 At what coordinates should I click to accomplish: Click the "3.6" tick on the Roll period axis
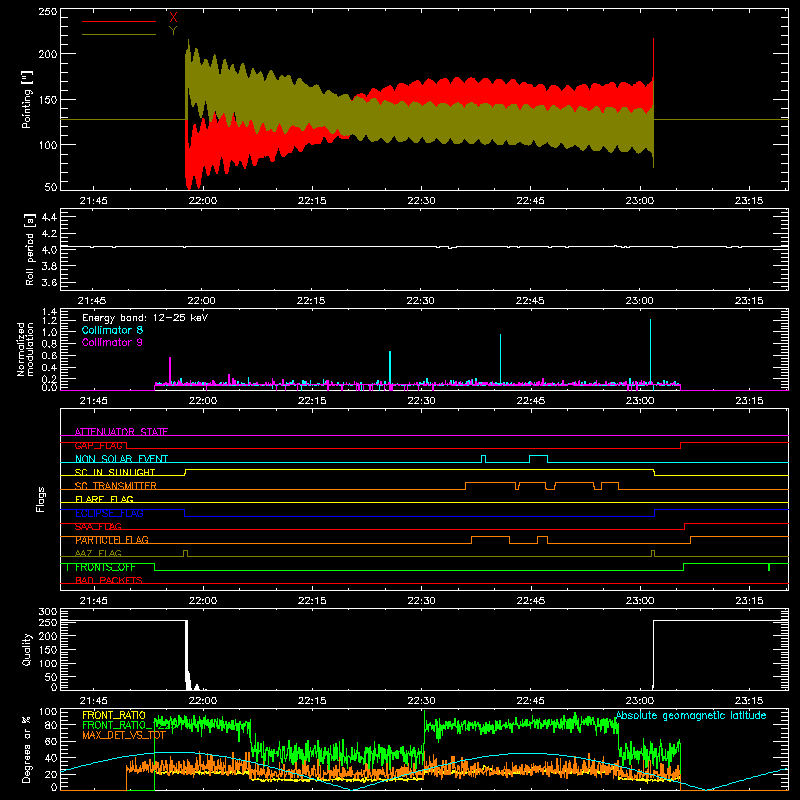[x=49, y=282]
